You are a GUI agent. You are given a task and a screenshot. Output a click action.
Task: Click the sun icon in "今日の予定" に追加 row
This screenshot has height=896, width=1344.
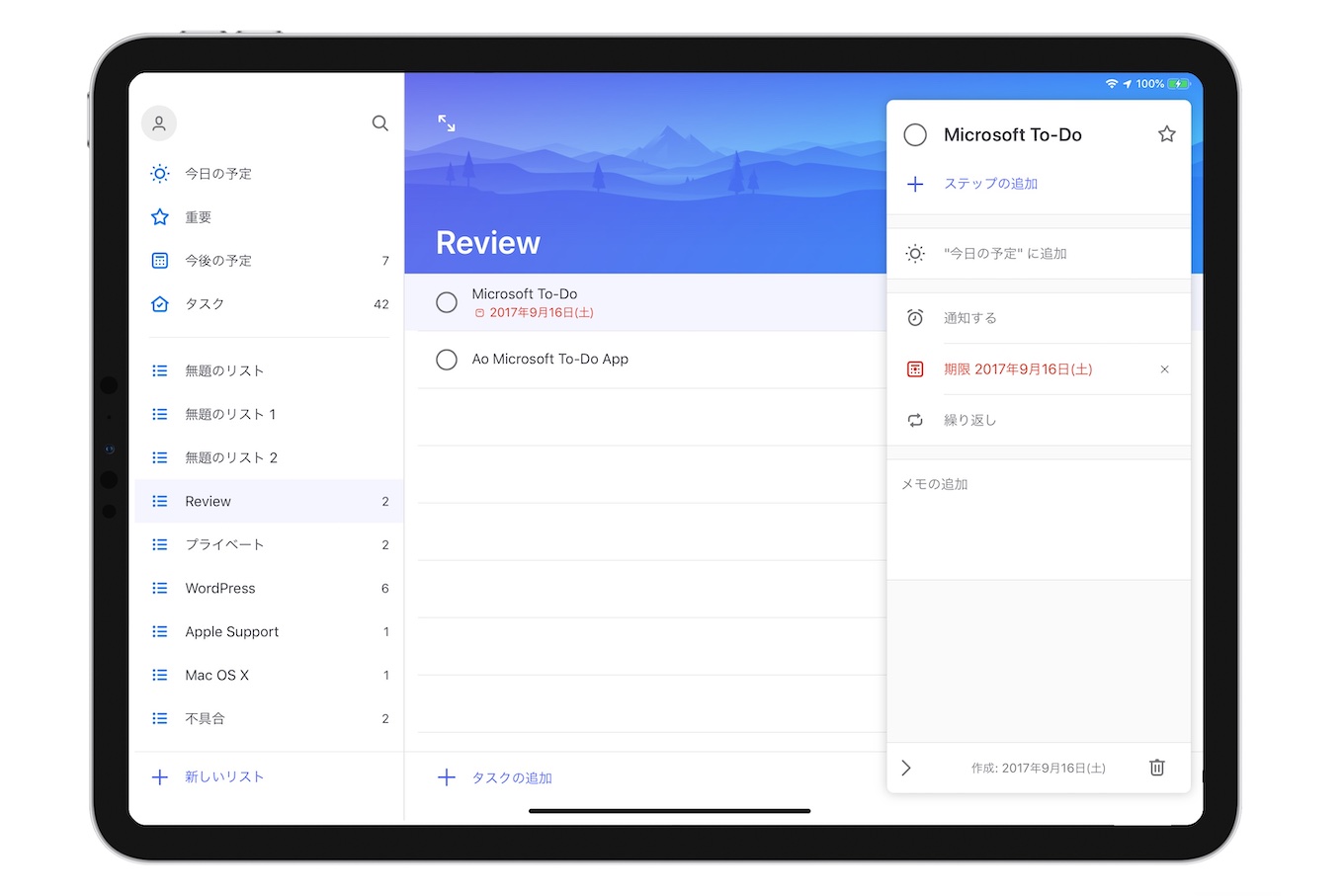point(915,254)
